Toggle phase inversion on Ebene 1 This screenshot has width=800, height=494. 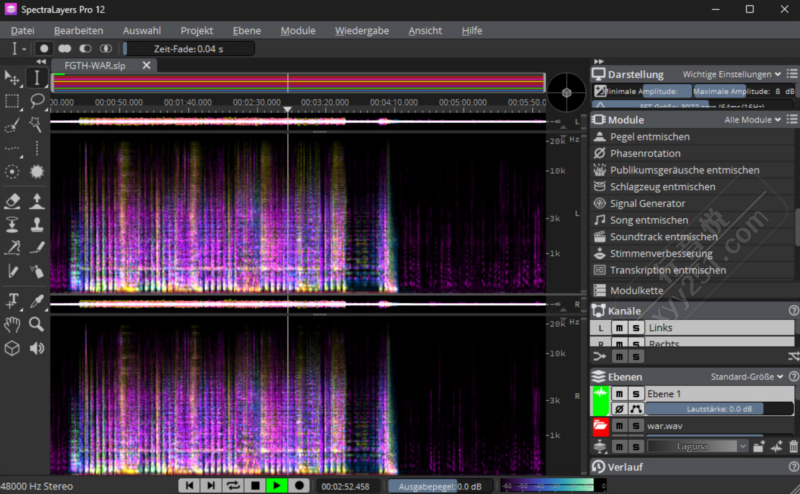pyautogui.click(x=619, y=409)
